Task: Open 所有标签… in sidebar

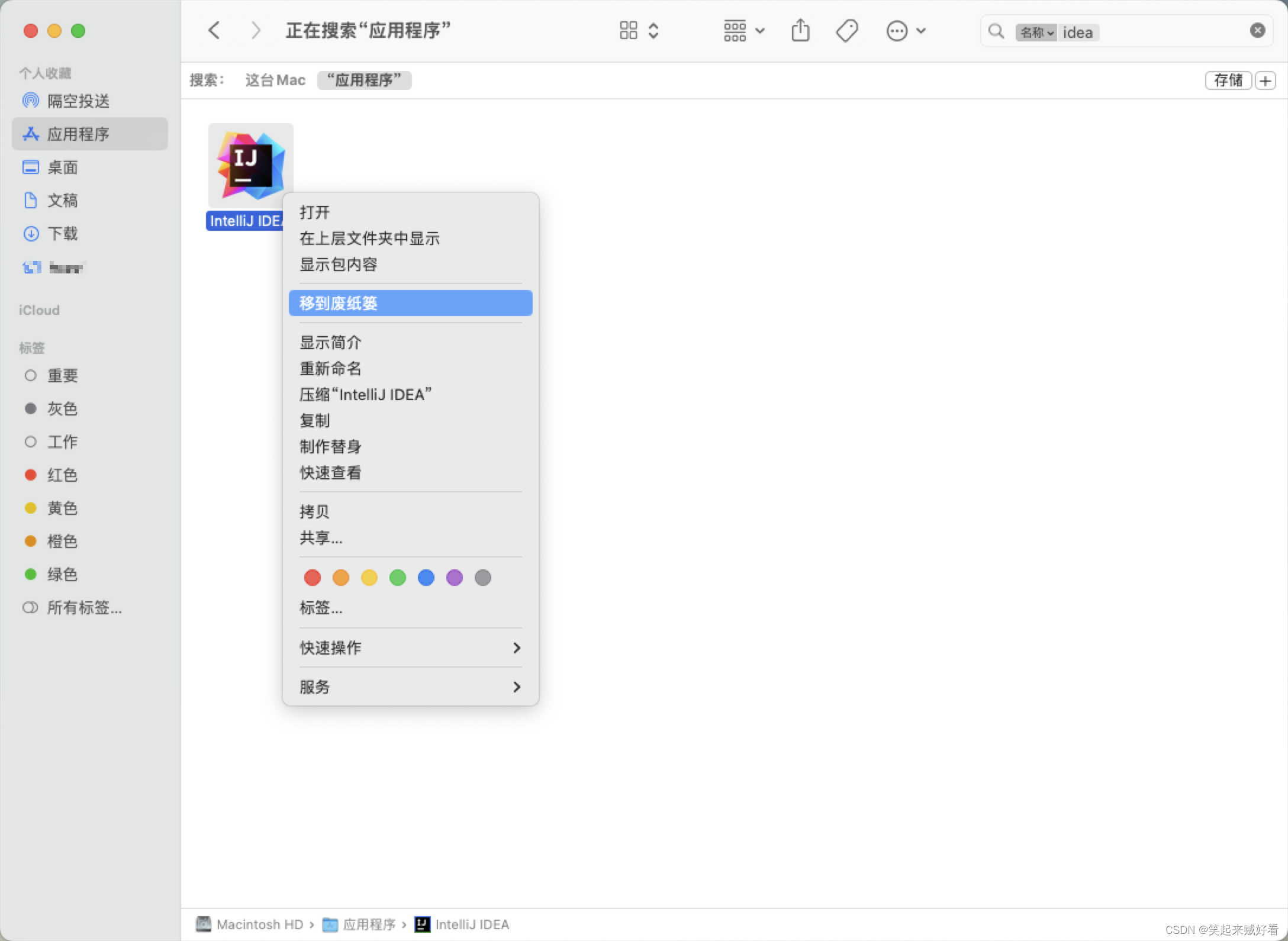Action: pyautogui.click(x=89, y=608)
